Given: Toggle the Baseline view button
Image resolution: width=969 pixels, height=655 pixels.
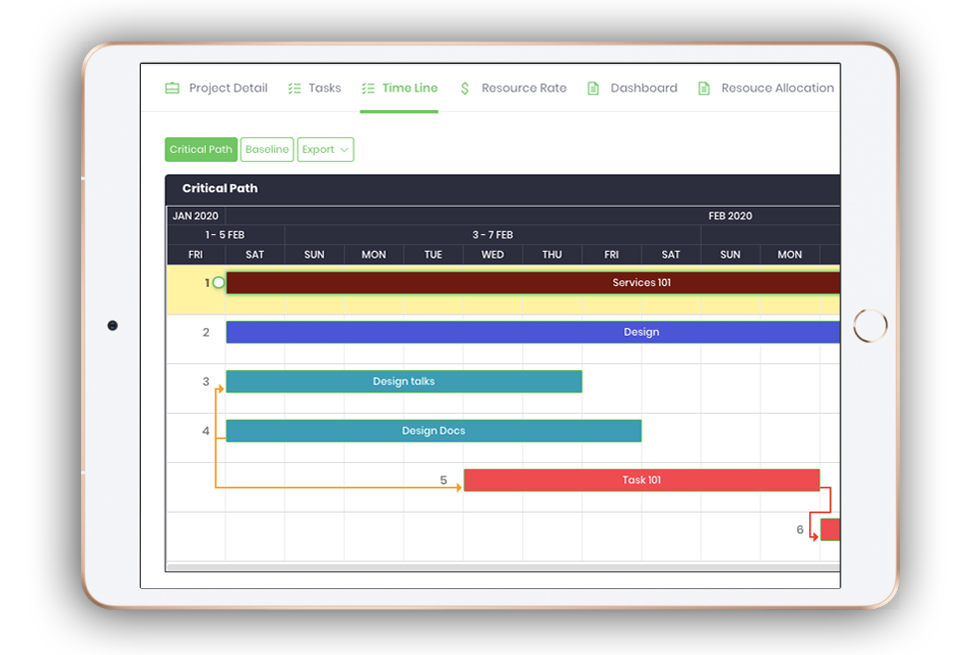Looking at the screenshot, I should pos(267,150).
